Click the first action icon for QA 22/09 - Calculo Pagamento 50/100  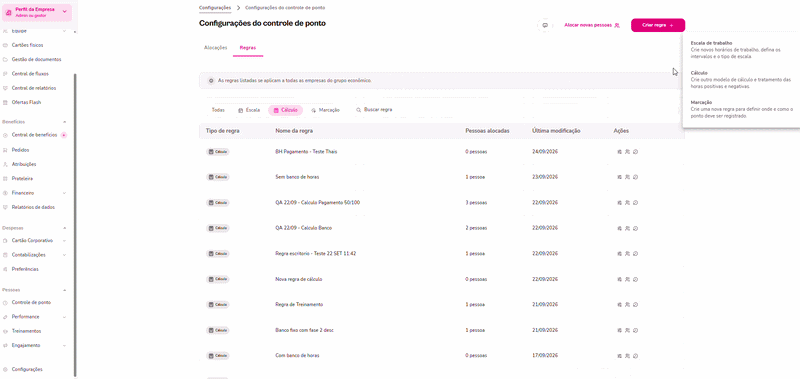pyautogui.click(x=619, y=203)
